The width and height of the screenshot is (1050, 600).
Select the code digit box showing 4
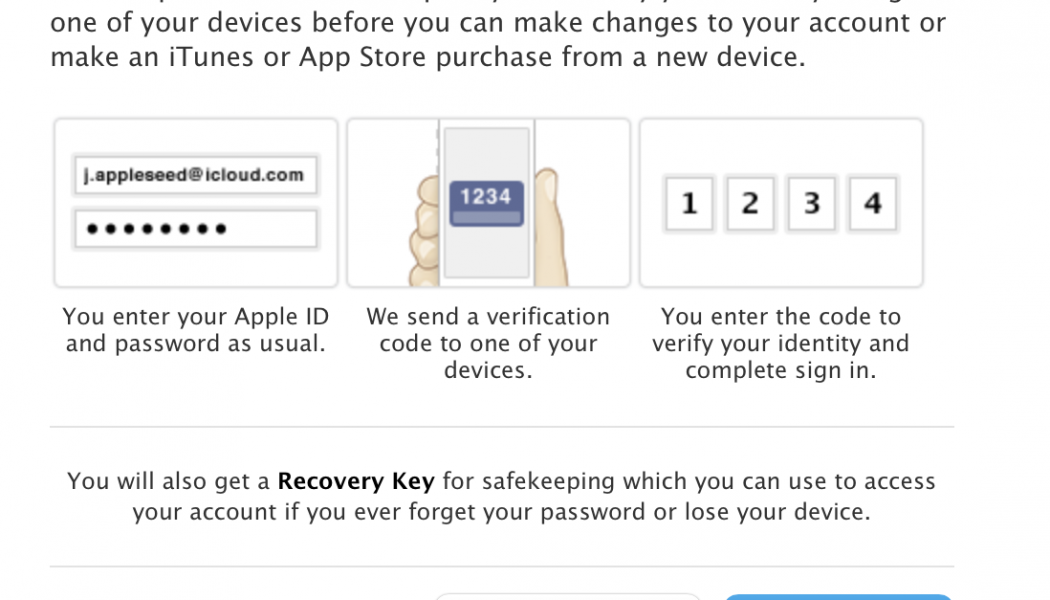(872, 204)
